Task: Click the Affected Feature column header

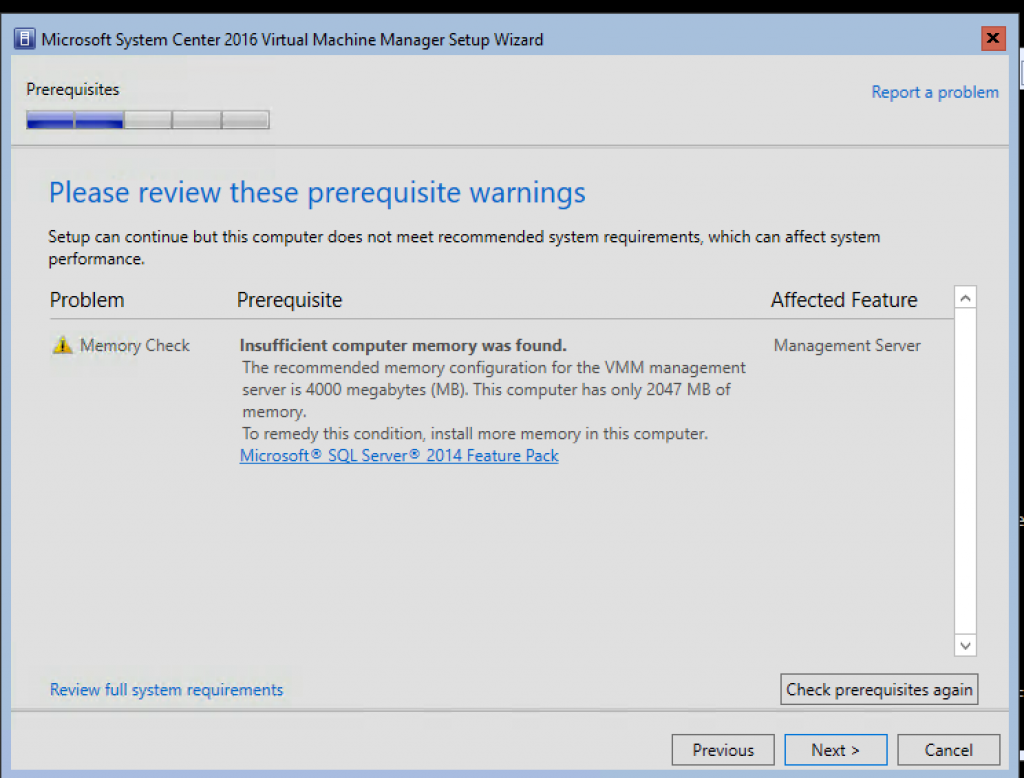Action: click(x=844, y=300)
